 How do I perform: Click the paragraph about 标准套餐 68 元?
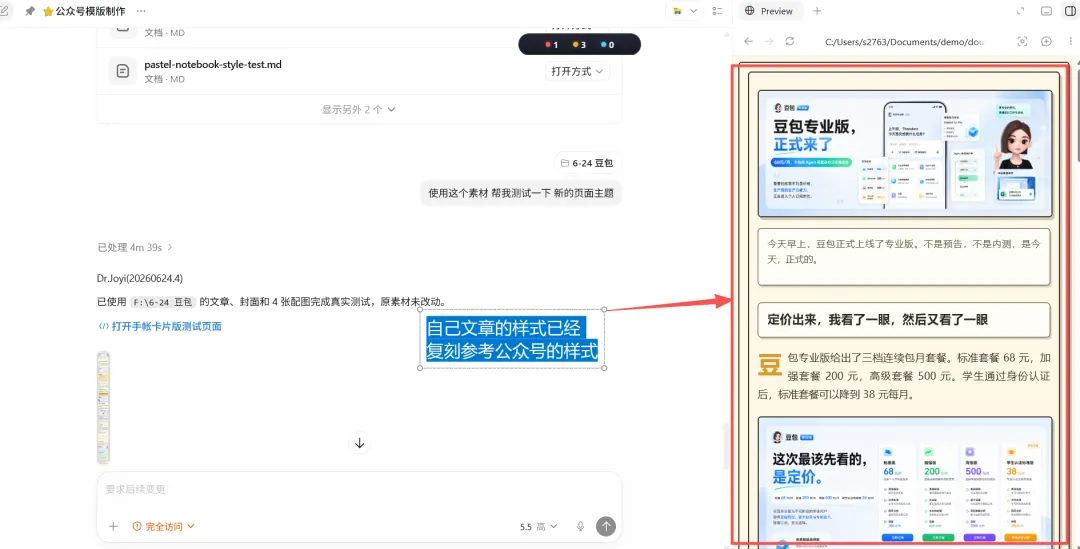point(904,376)
